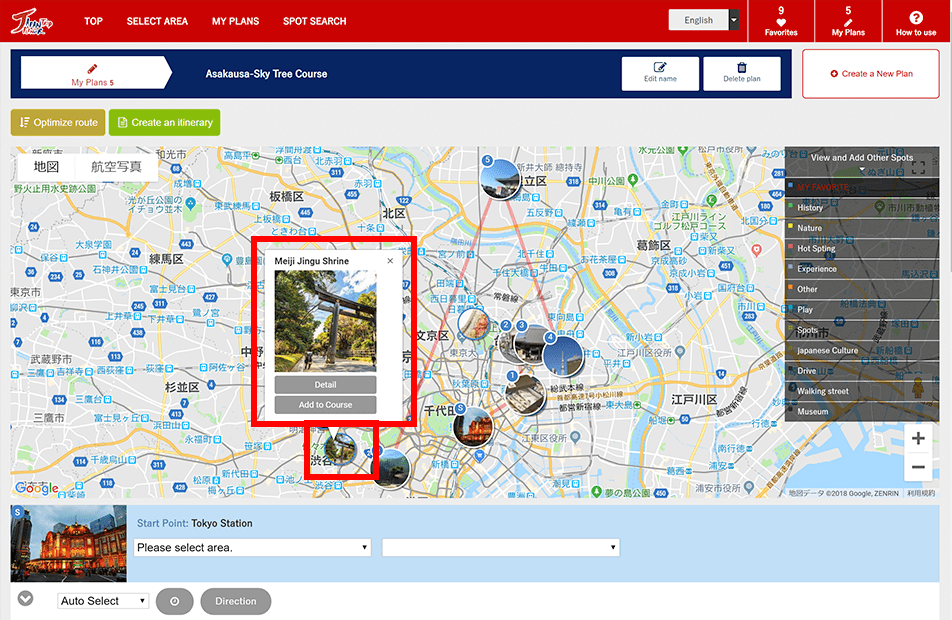This screenshot has width=952, height=620.
Task: Toggle Experience spots filter
Action: (862, 268)
